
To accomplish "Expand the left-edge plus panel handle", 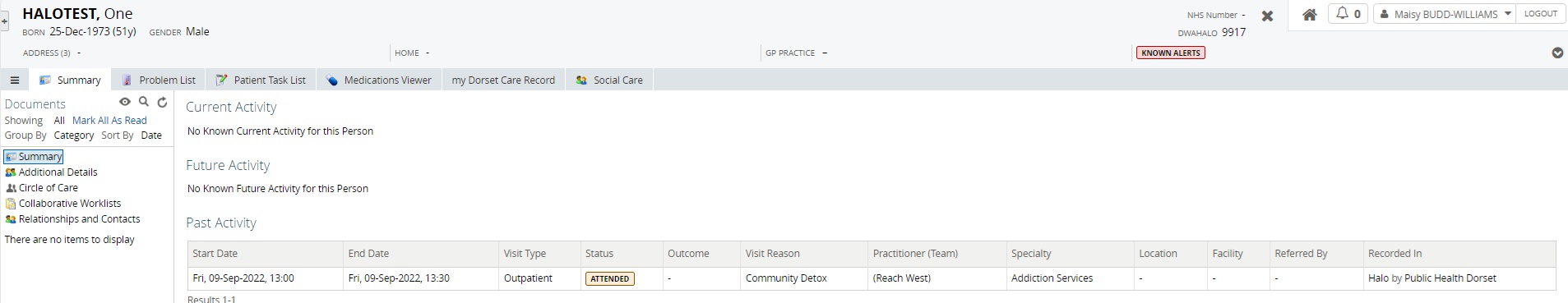I will coord(4,22).
